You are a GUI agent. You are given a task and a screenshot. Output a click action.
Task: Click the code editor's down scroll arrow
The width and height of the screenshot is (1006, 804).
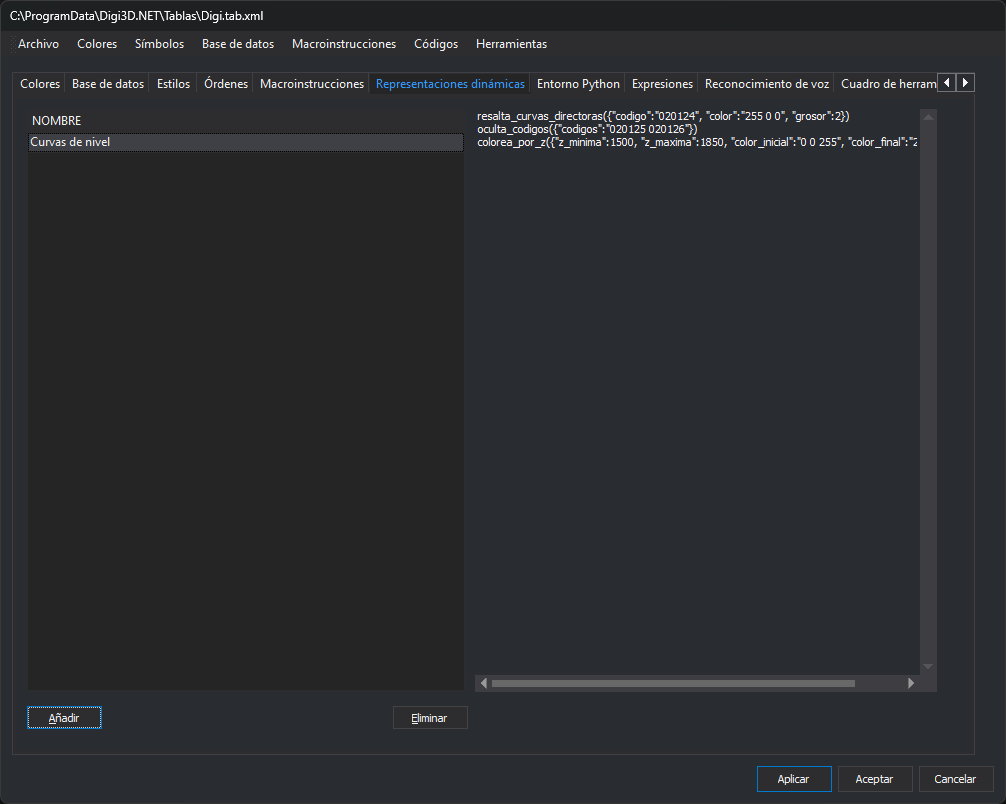(x=928, y=667)
